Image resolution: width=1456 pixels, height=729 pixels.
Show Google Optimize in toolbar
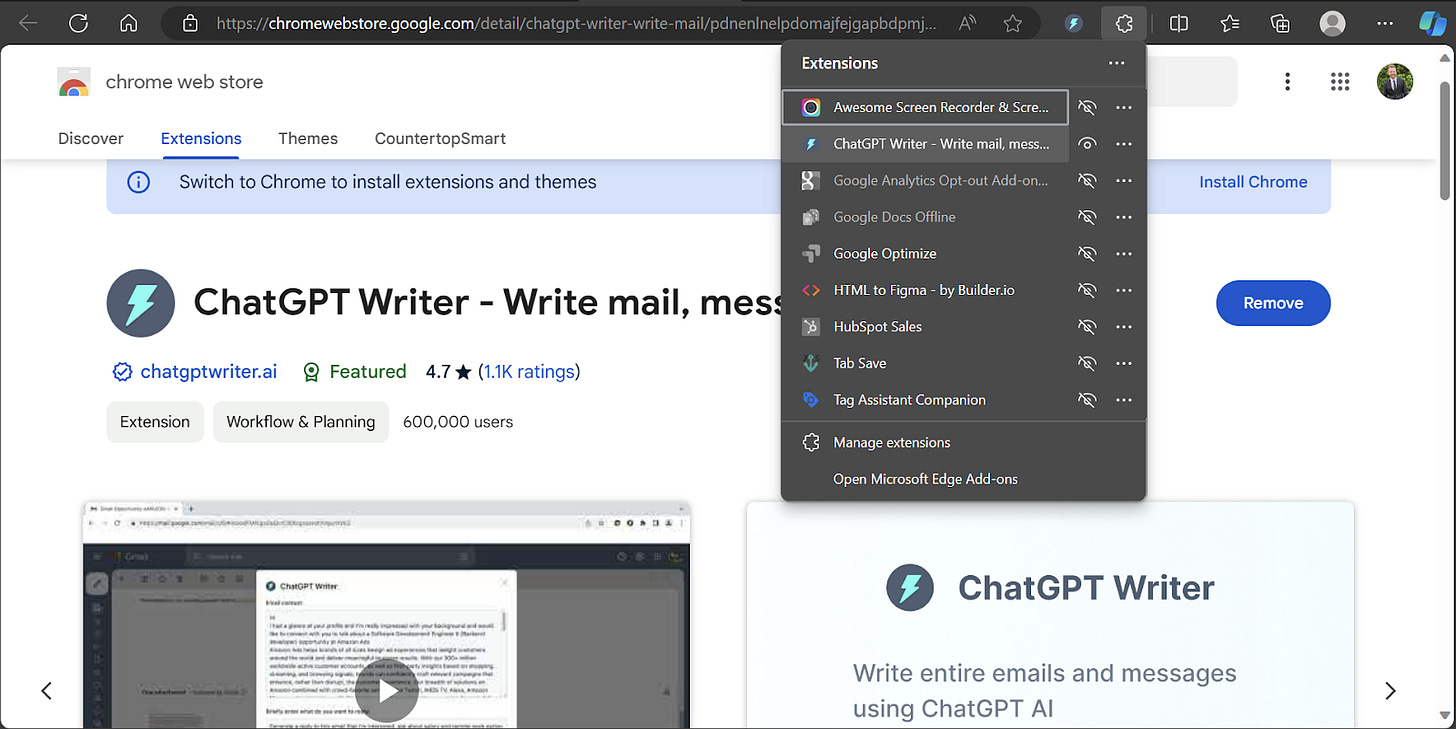(1087, 253)
